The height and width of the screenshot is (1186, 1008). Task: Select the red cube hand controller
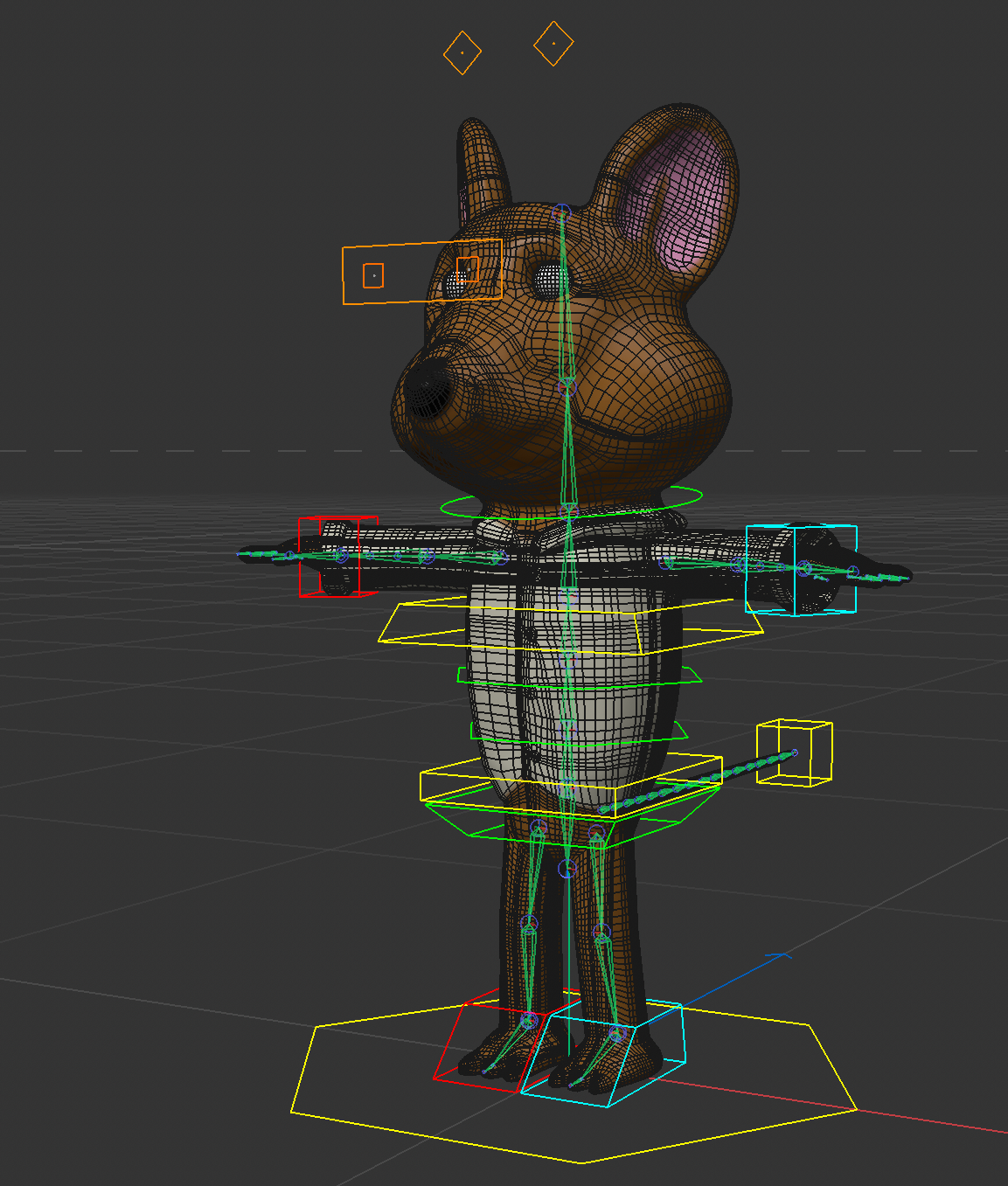tap(338, 557)
